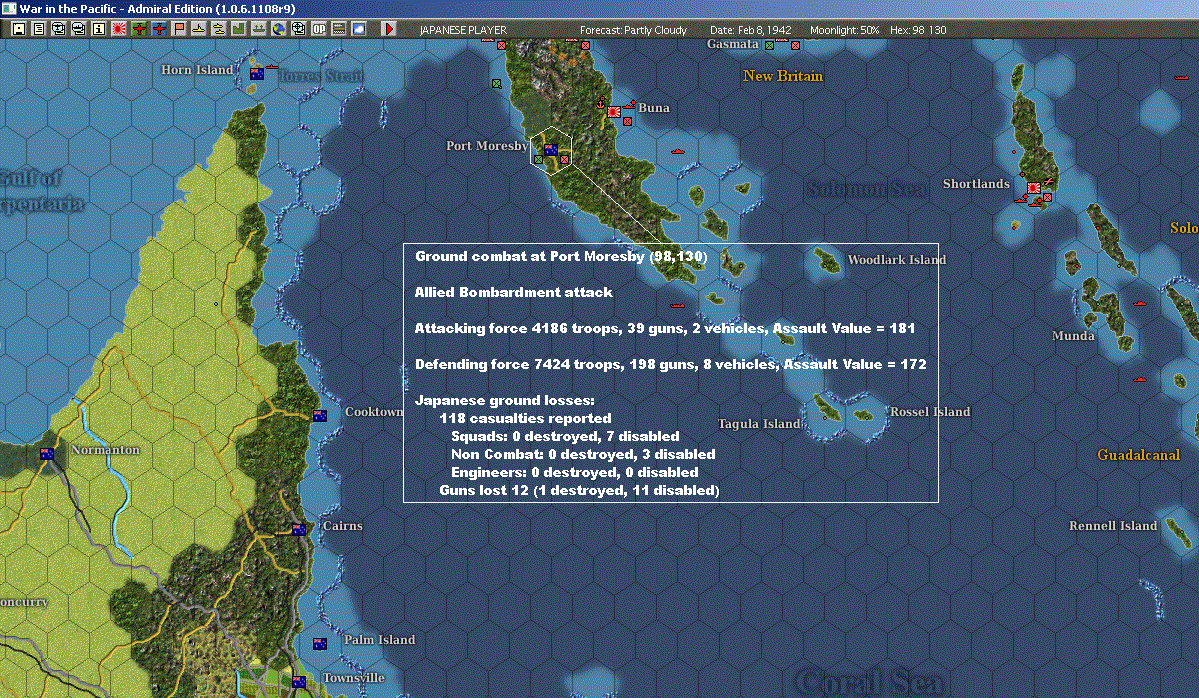This screenshot has height=698, width=1199.
Task: Click the red anchor port icon at Buna
Action: coord(602,102)
